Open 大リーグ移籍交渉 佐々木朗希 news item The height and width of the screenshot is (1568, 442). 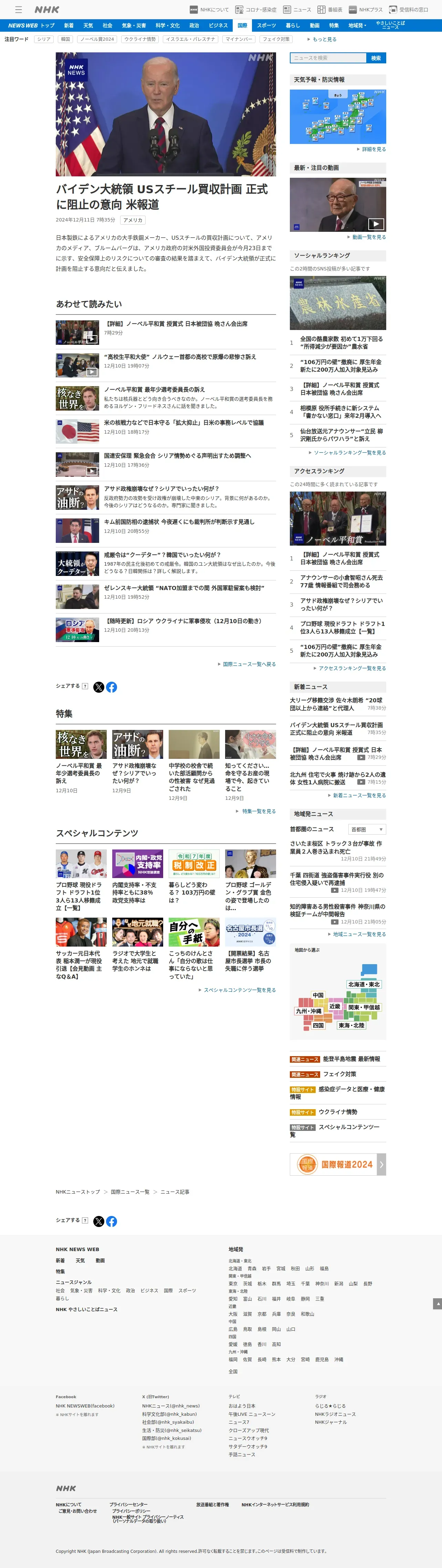[336, 704]
